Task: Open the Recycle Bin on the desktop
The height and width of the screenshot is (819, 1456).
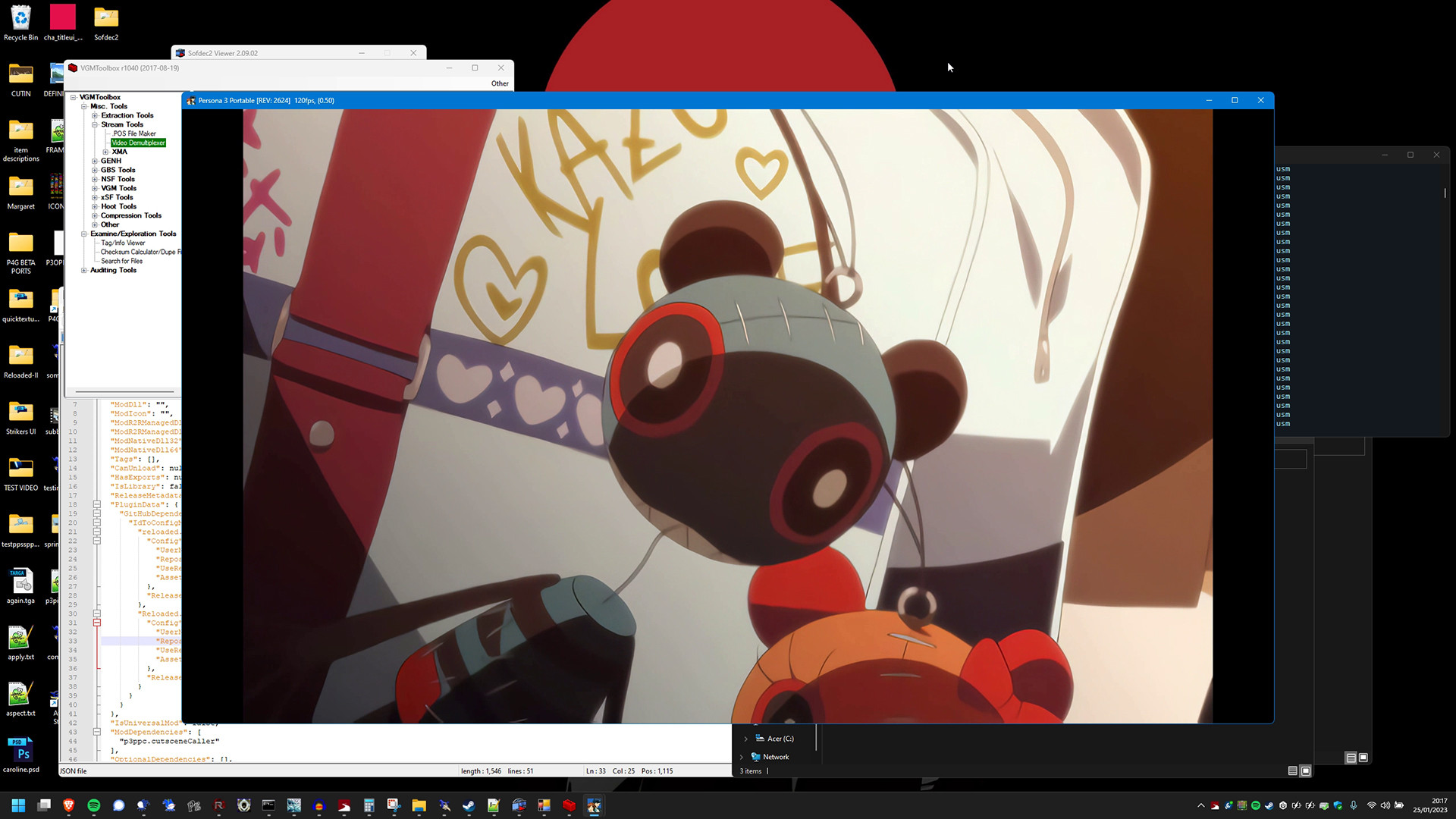Action: [20, 15]
